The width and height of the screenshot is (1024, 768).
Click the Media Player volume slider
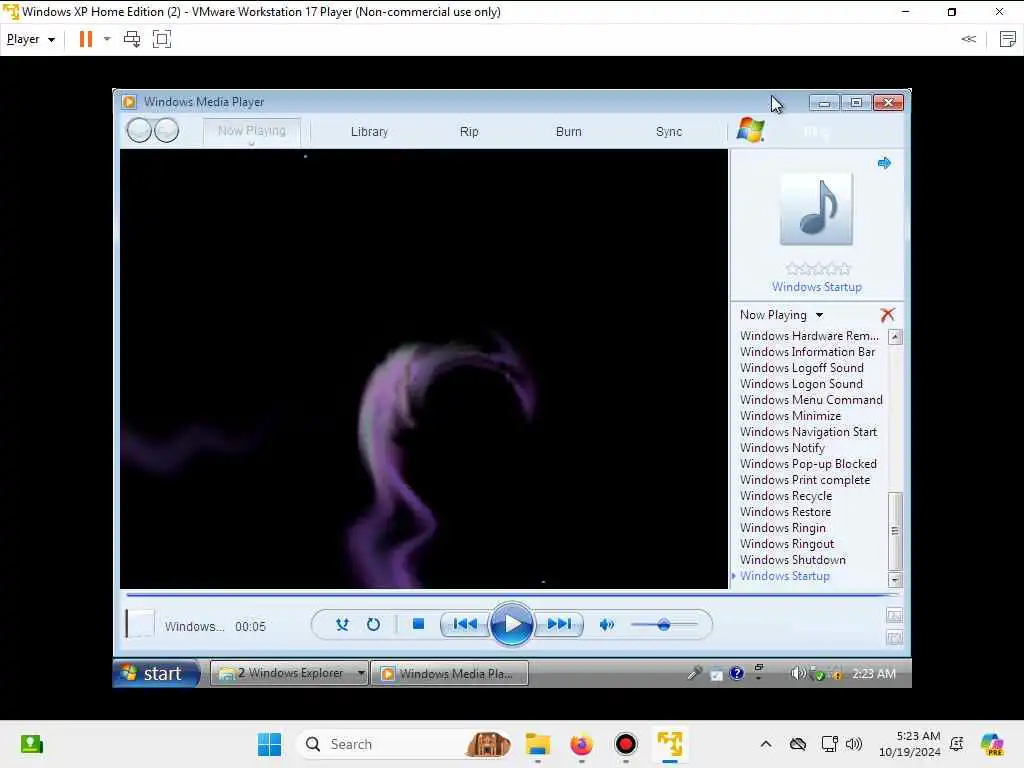coord(664,625)
